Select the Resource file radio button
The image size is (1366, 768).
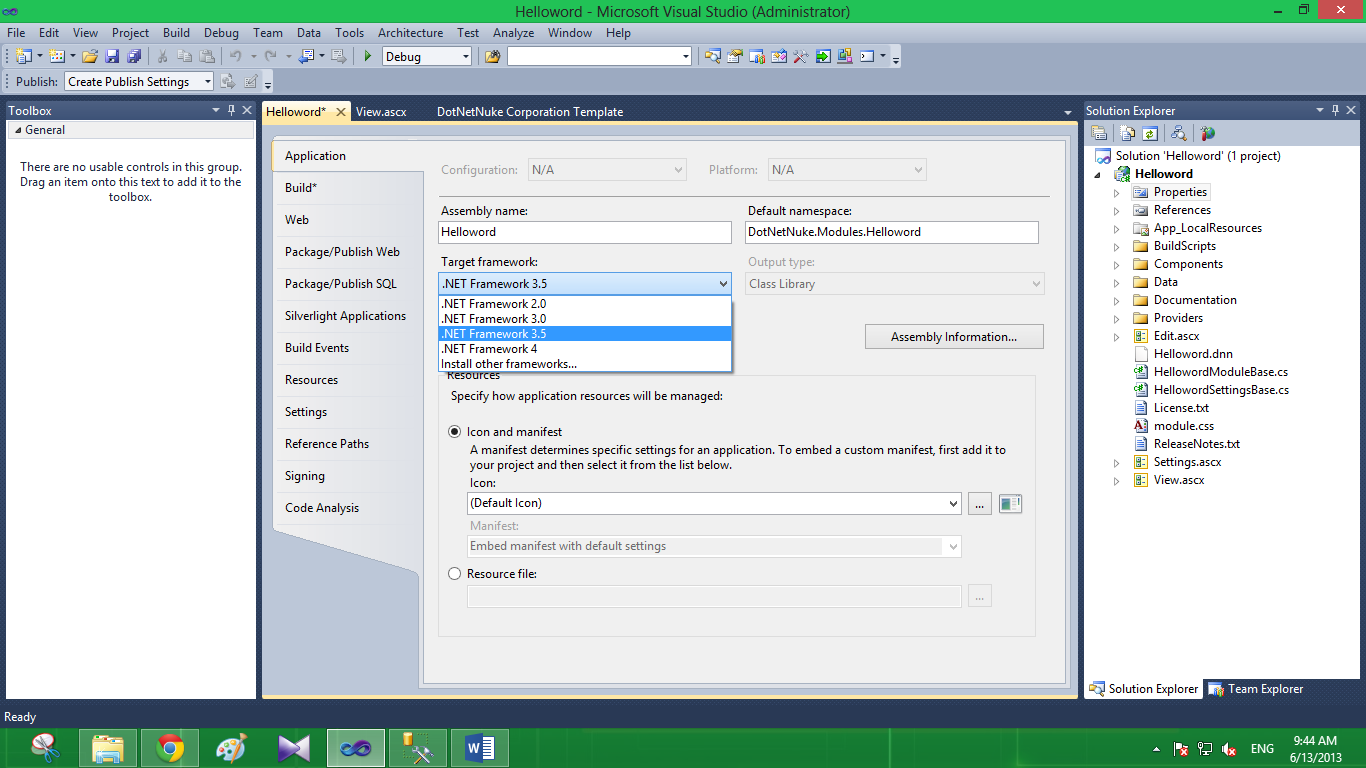pyautogui.click(x=455, y=574)
